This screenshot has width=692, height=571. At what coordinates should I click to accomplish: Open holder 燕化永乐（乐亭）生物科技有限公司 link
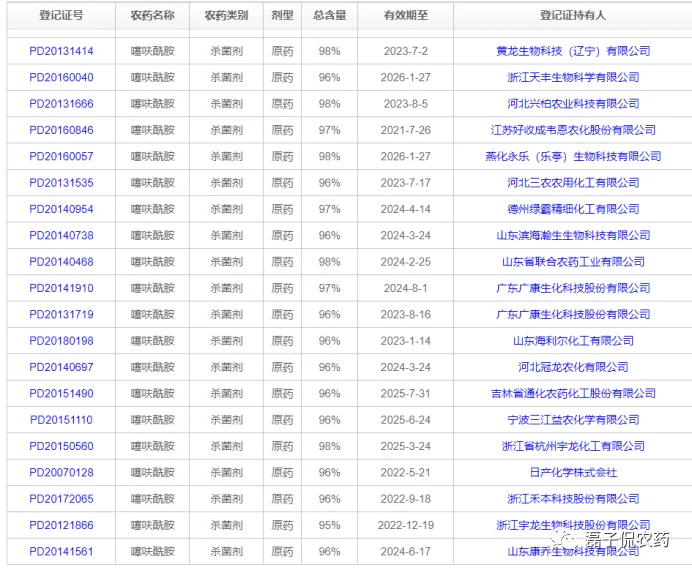573,157
